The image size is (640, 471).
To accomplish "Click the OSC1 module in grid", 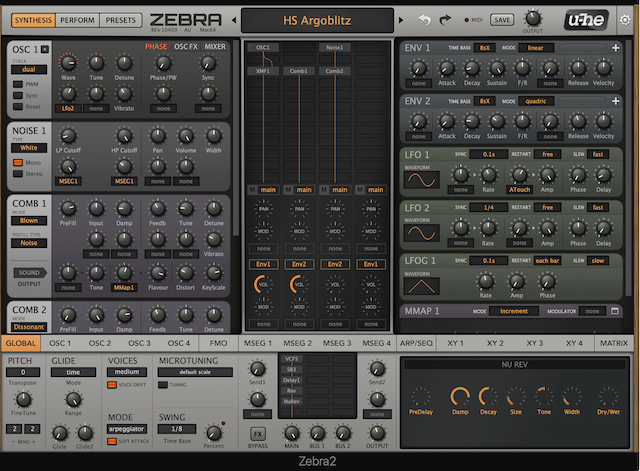I will coord(263,48).
